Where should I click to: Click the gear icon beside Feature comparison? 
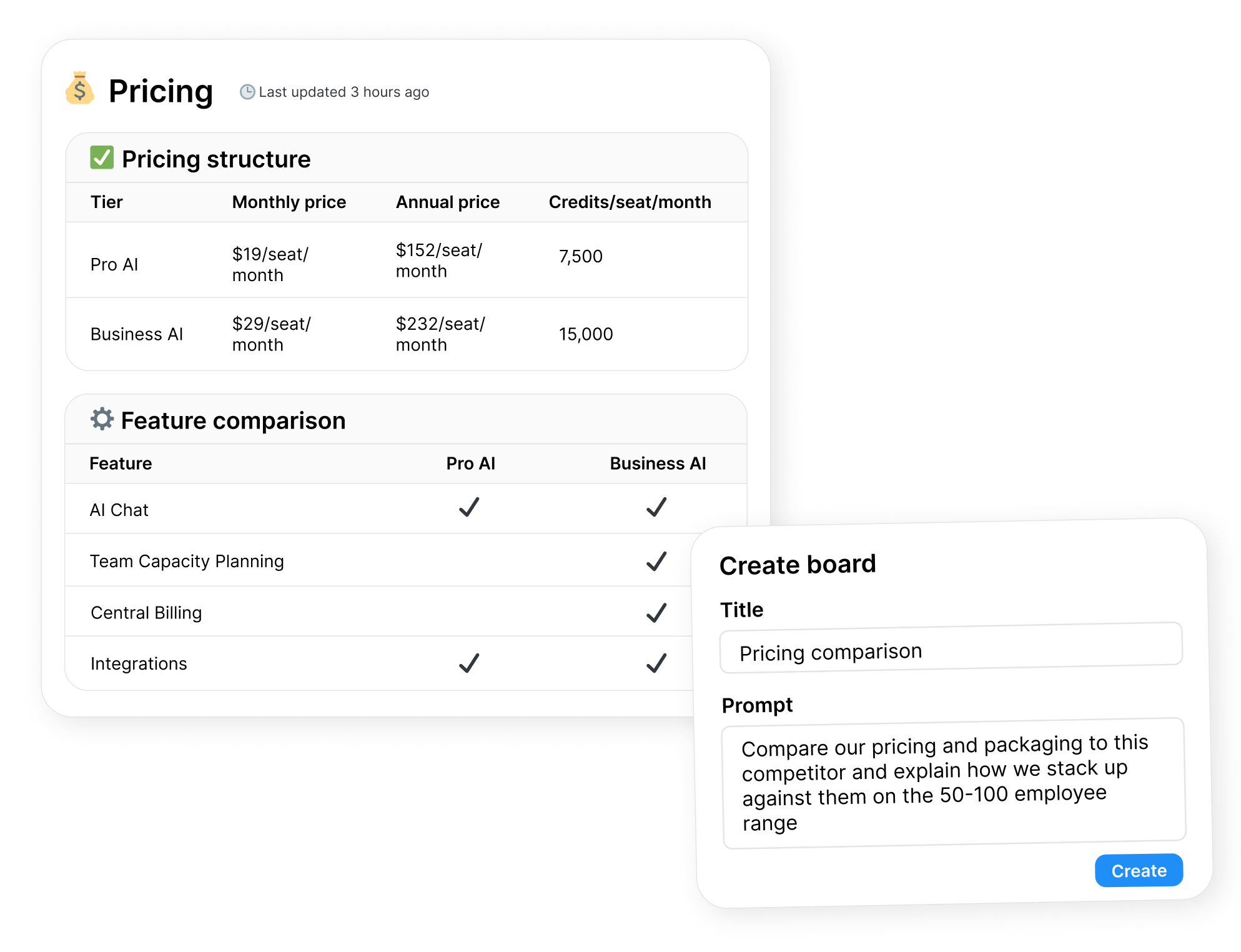(103, 419)
